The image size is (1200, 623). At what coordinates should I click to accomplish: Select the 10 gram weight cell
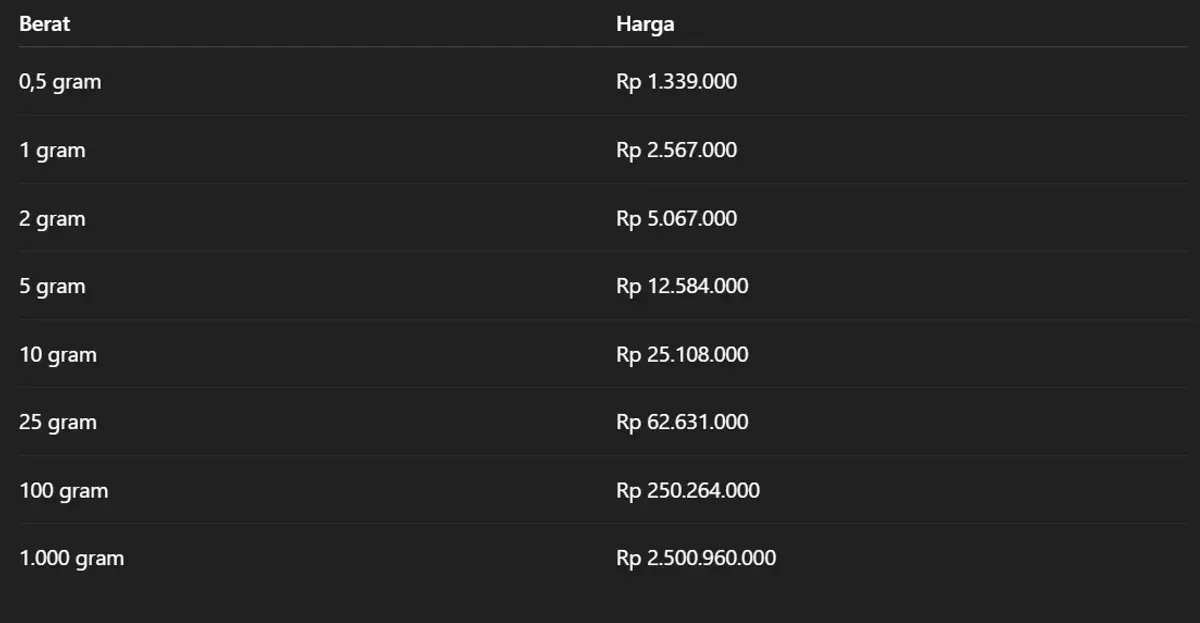(x=58, y=354)
